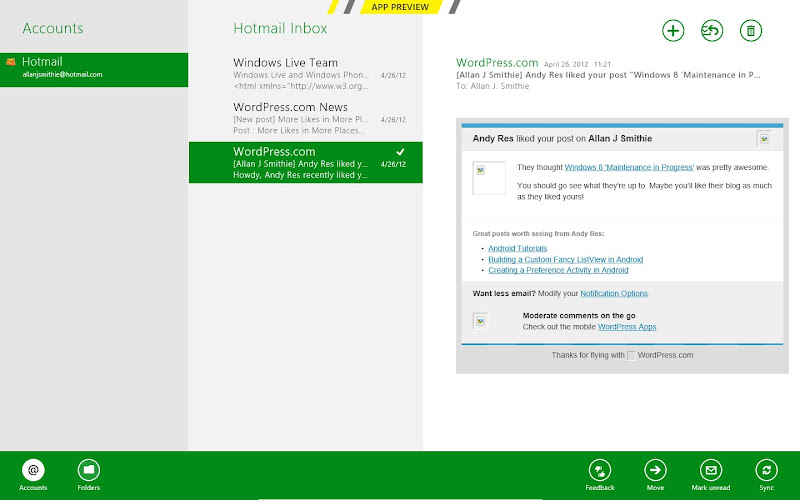
Task: Click Moderate comments on the go text
Action: tap(579, 316)
